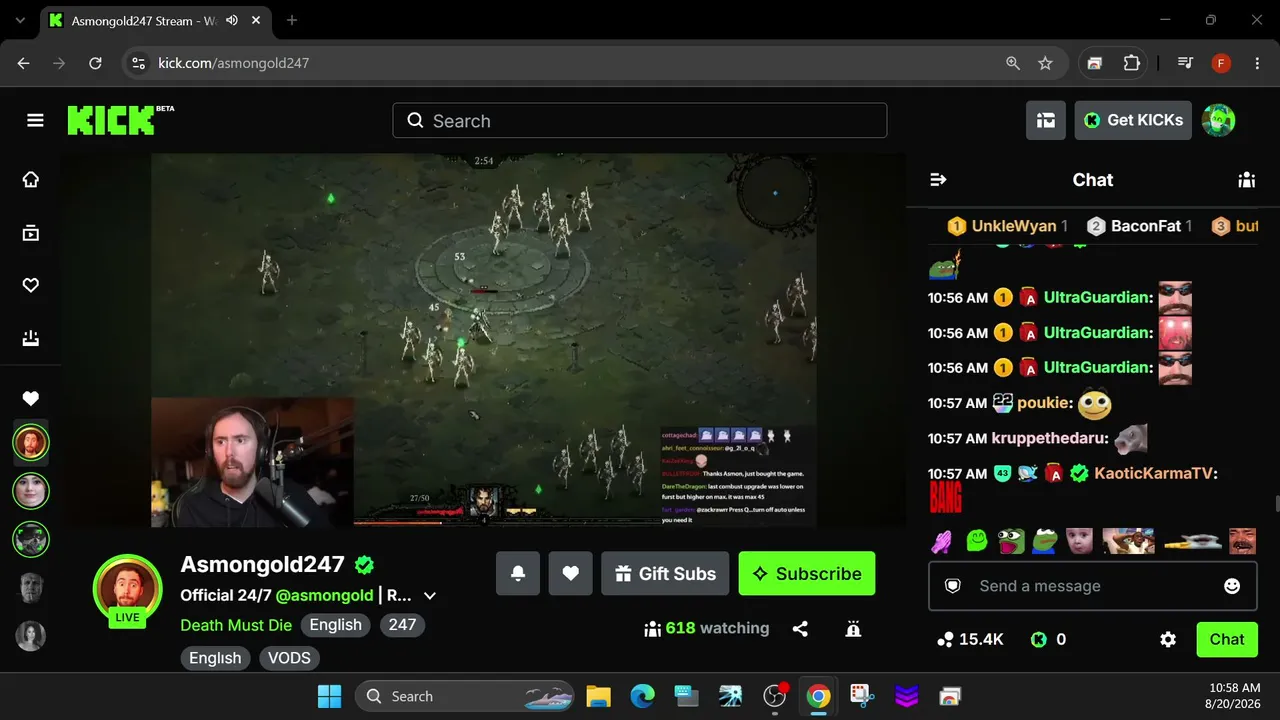Viewport: 1280px width, 720px height.
Task: Click the channel points 15.4K icon
Action: [945, 640]
